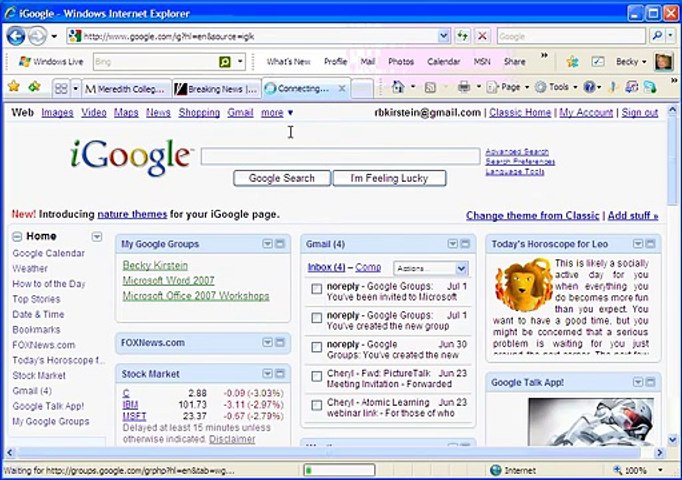Click the Internet zone globe in status bar
Screen dimensions: 682x480
tap(495, 470)
